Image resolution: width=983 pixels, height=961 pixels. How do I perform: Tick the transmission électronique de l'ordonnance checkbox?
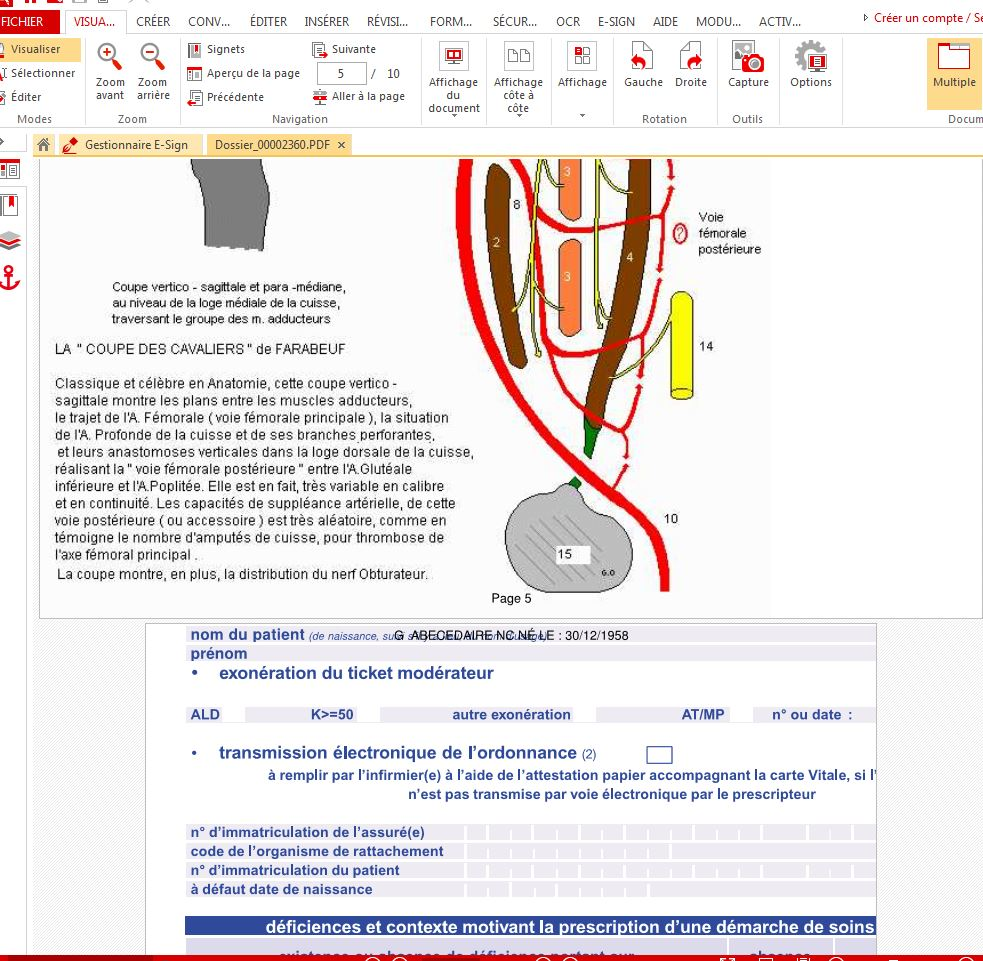coord(659,754)
